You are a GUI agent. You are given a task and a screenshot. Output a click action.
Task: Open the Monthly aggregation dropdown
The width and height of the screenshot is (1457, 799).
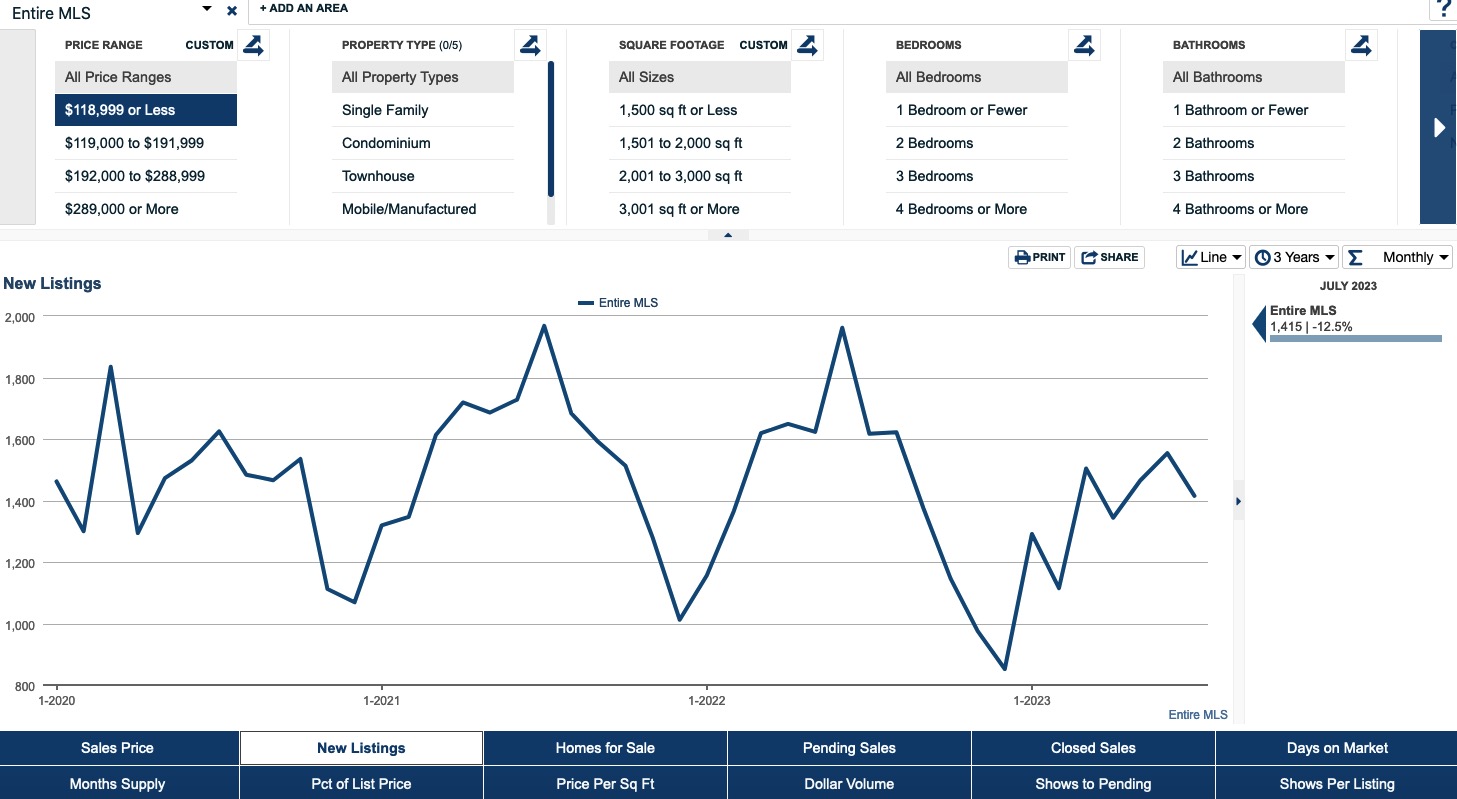click(x=1397, y=257)
